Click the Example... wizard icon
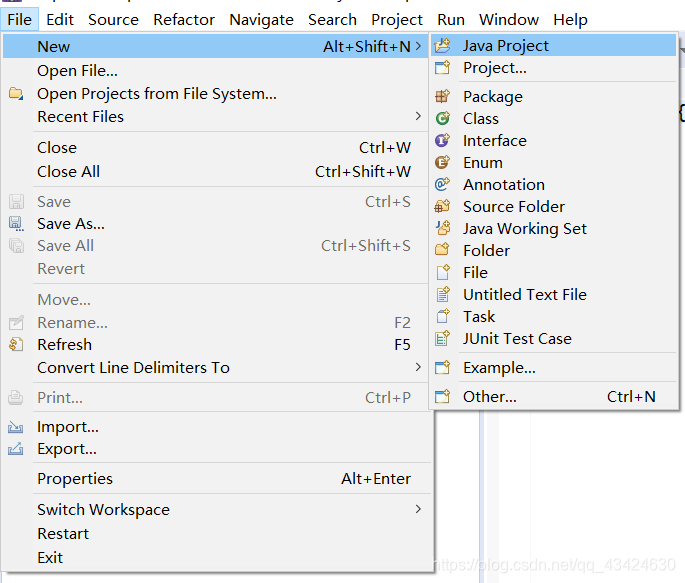 (x=443, y=367)
